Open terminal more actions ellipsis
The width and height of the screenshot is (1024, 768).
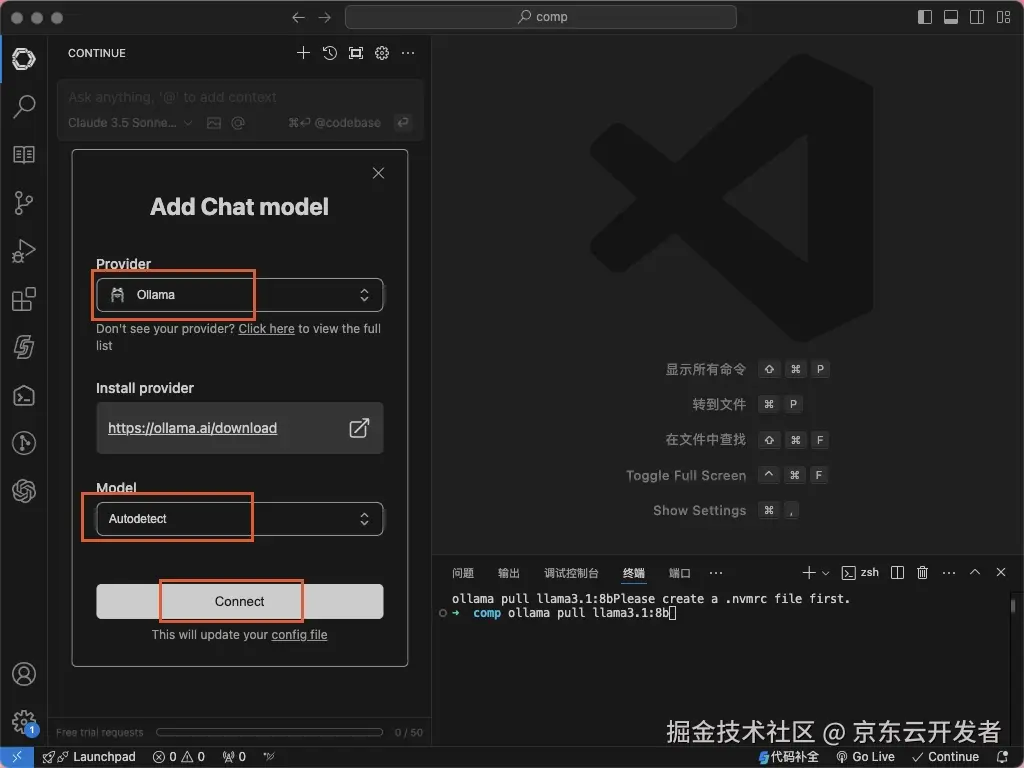[949, 573]
